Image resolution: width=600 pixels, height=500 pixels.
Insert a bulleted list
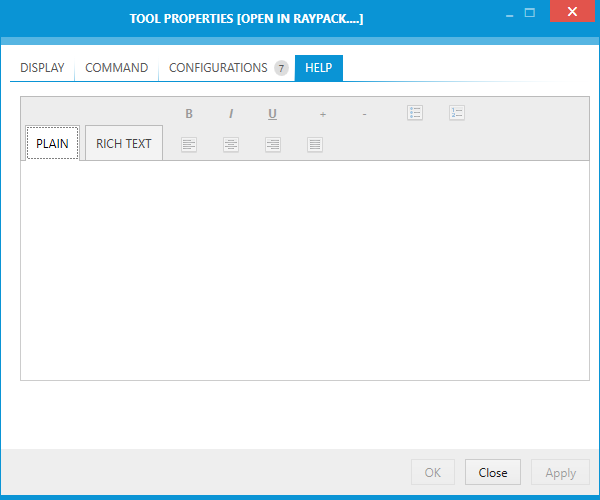coord(415,113)
